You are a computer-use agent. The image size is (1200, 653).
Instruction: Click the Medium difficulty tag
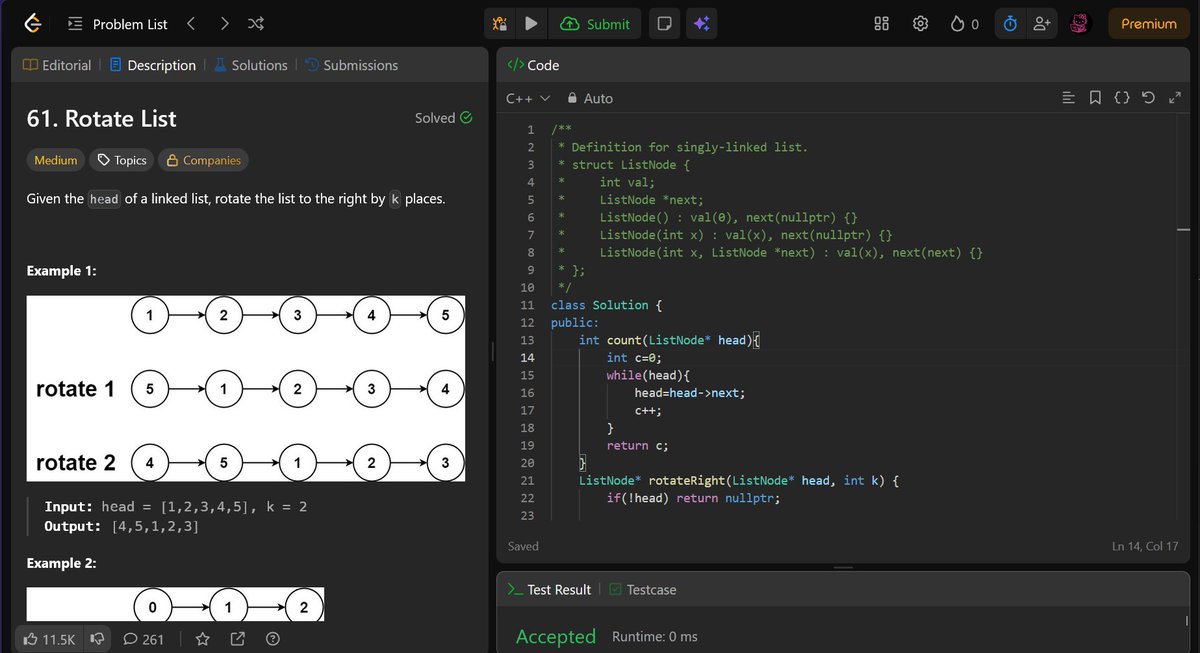[x=55, y=160]
